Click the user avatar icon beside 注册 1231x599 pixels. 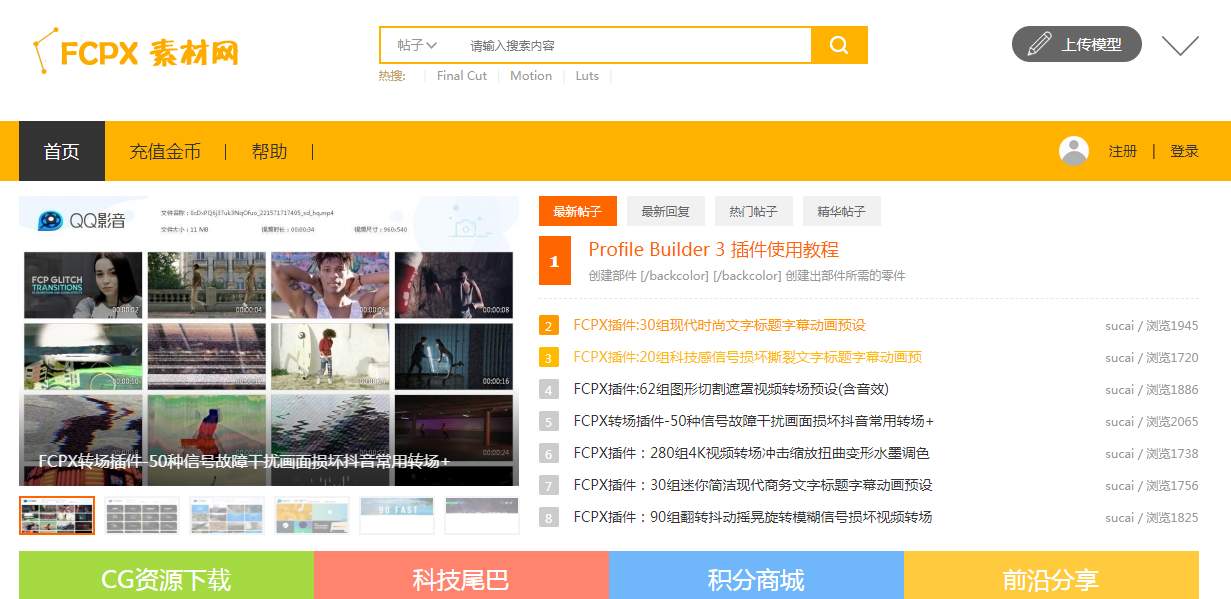[1073, 150]
